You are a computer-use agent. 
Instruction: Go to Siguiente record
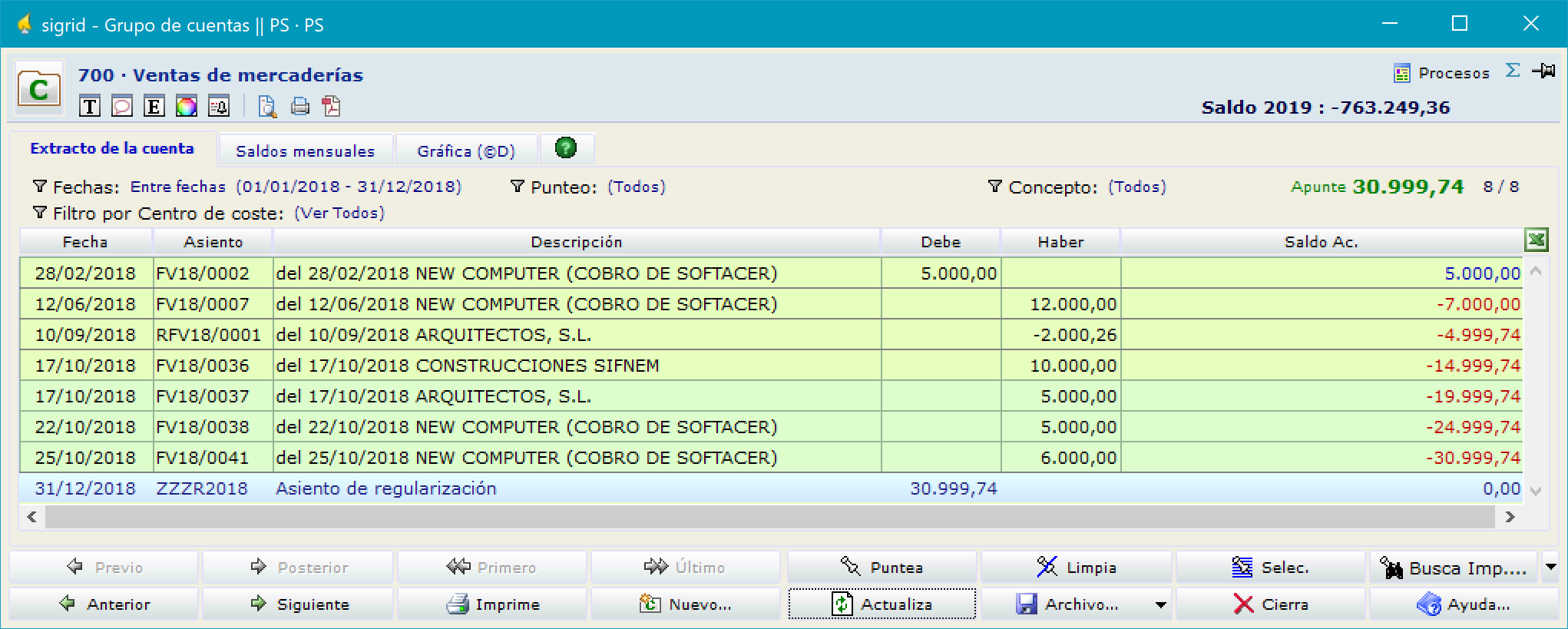click(299, 604)
